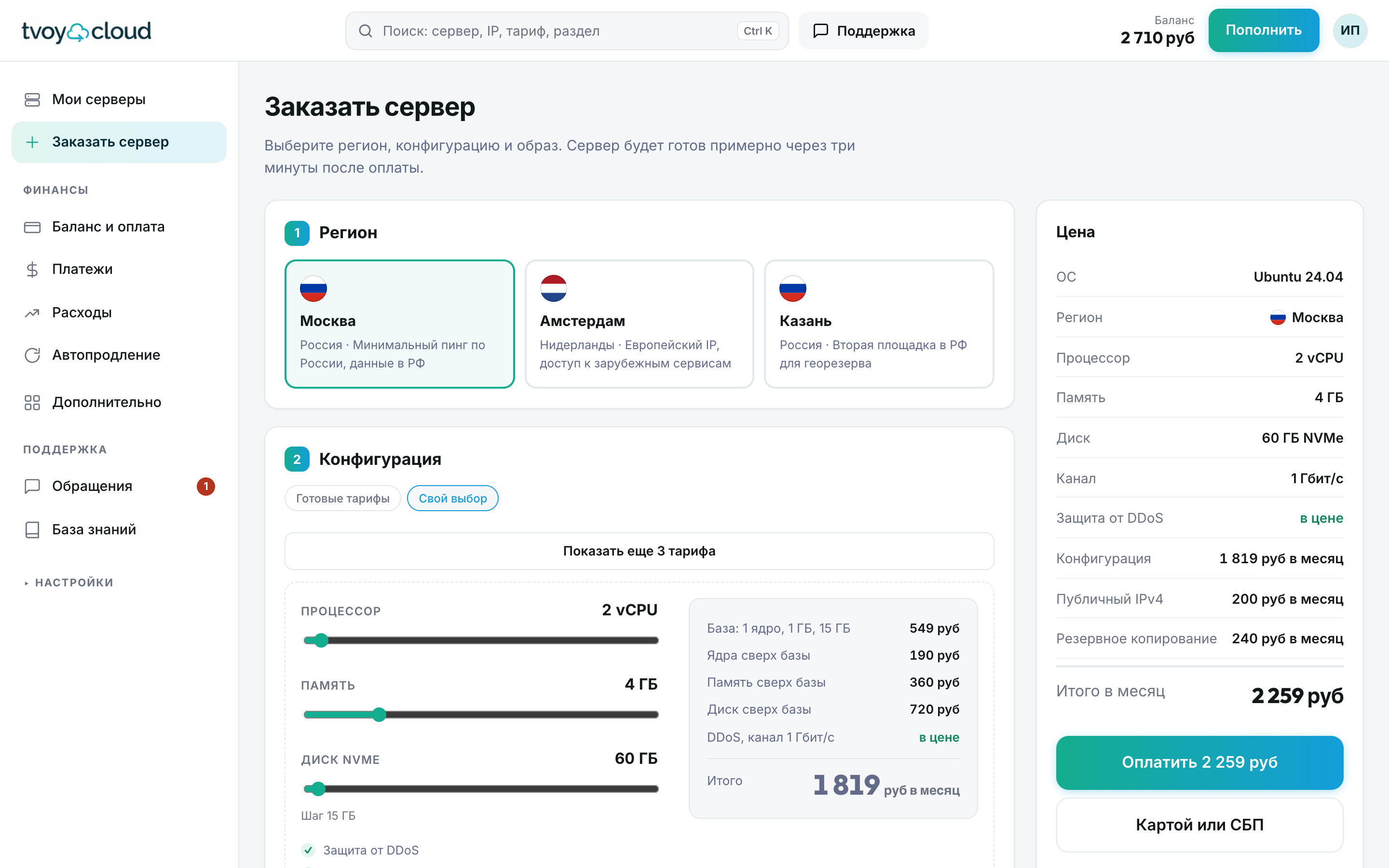The height and width of the screenshot is (868, 1389).
Task: Click the dollar icon beside Платежи
Action: click(x=32, y=269)
